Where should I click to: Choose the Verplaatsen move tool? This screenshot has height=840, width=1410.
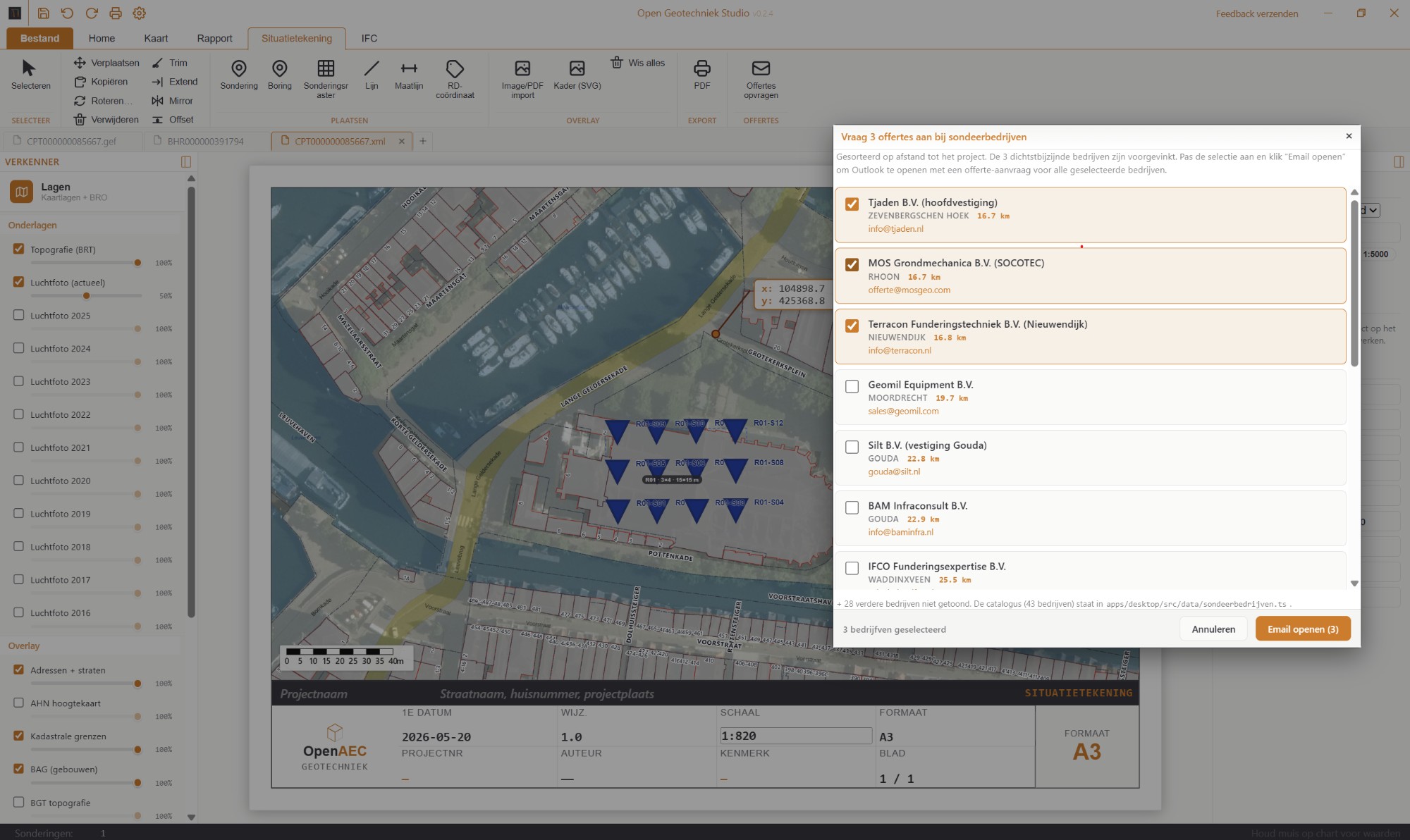pos(106,63)
